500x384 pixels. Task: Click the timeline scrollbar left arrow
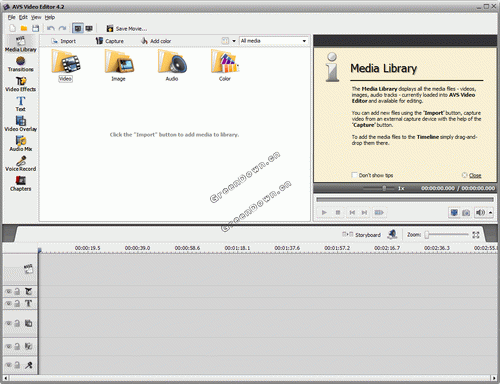point(6,378)
